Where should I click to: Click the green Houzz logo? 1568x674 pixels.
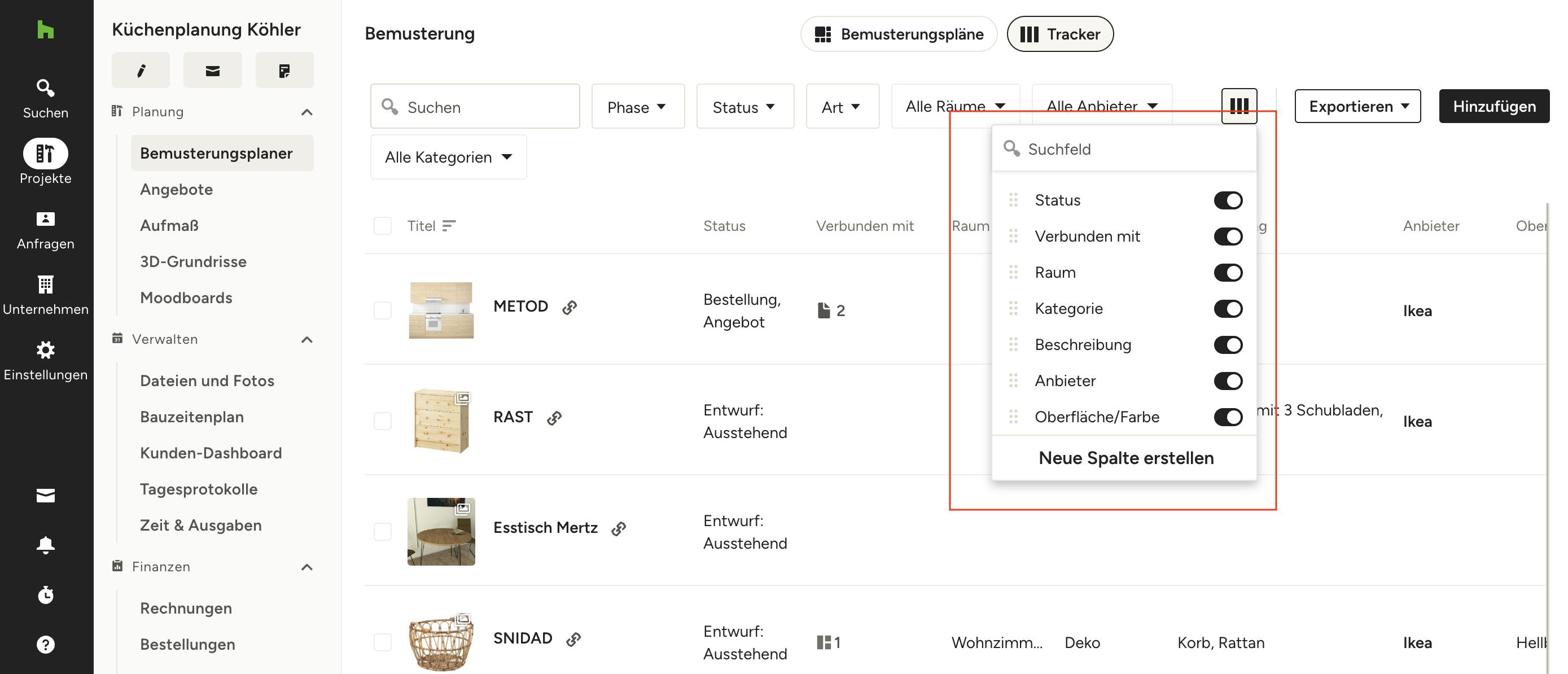[46, 29]
